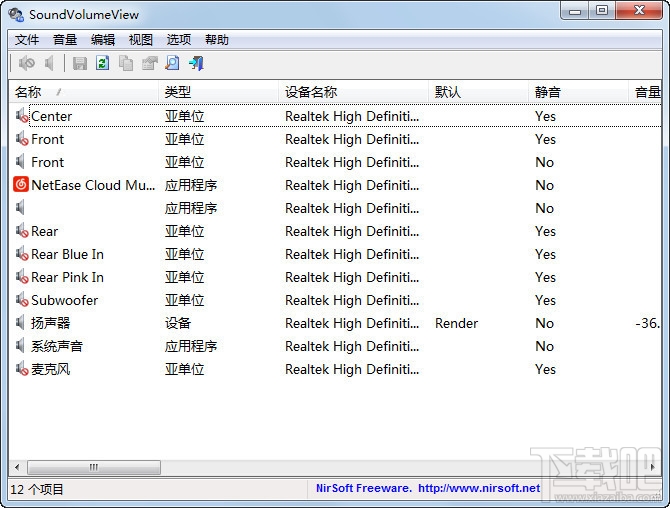670x508 pixels.
Task: Open the 视图 menu
Action: tap(141, 40)
